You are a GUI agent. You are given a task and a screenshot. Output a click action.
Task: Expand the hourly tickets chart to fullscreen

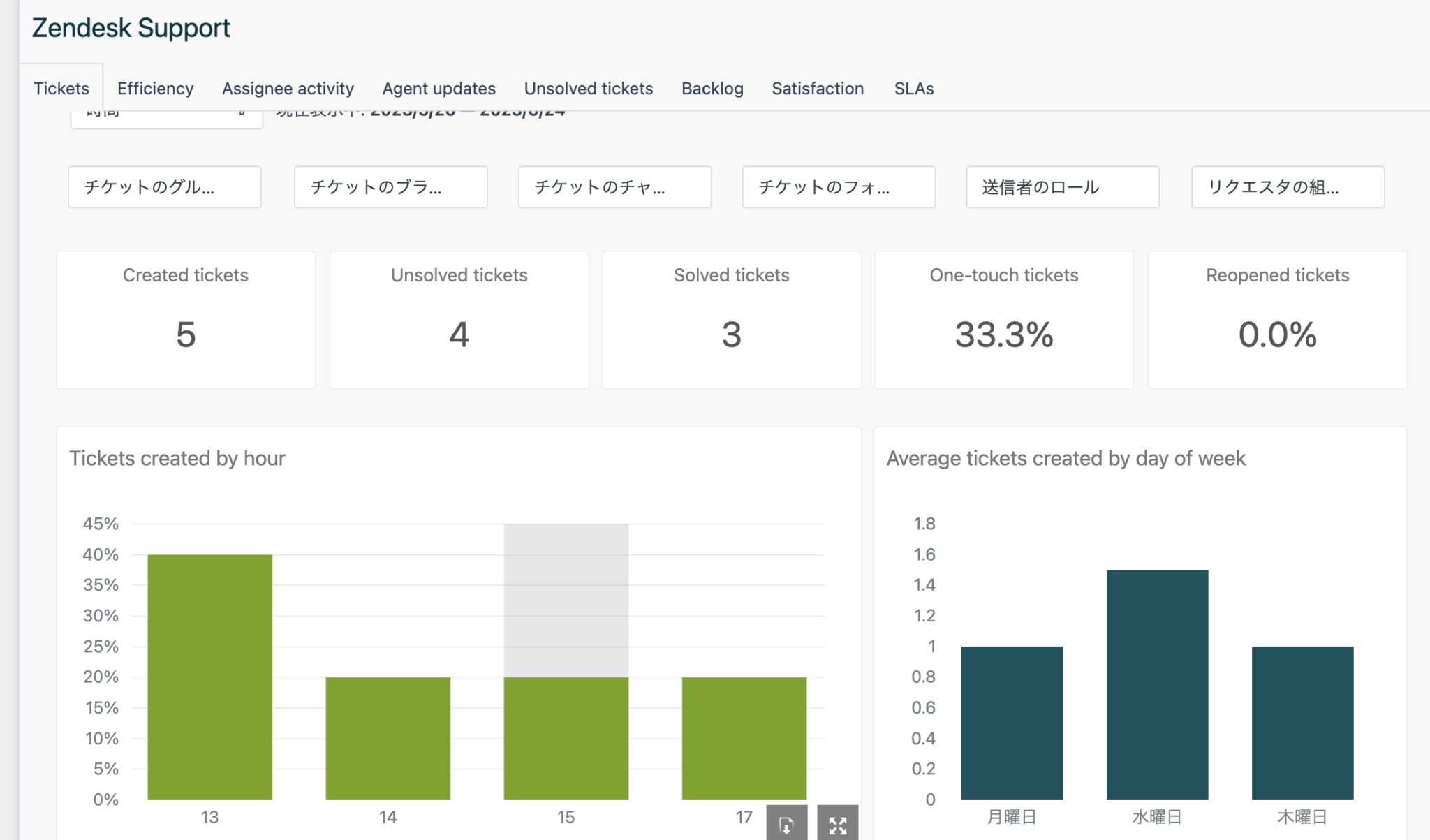coord(838,824)
